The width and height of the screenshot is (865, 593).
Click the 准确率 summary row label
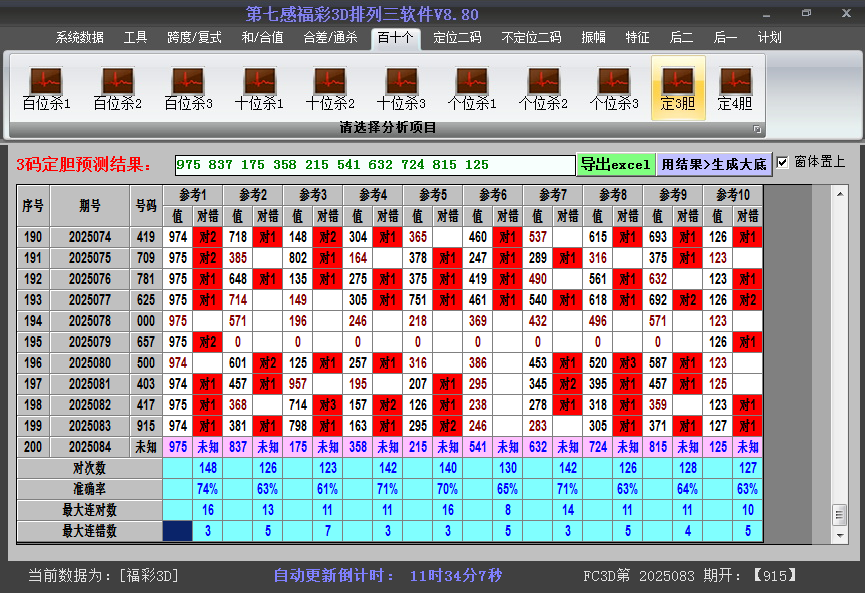(x=89, y=489)
